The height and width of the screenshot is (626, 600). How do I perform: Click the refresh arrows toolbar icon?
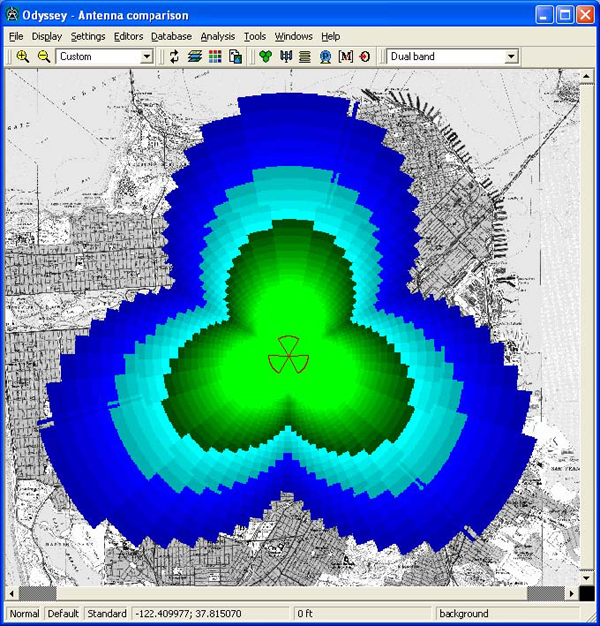174,57
